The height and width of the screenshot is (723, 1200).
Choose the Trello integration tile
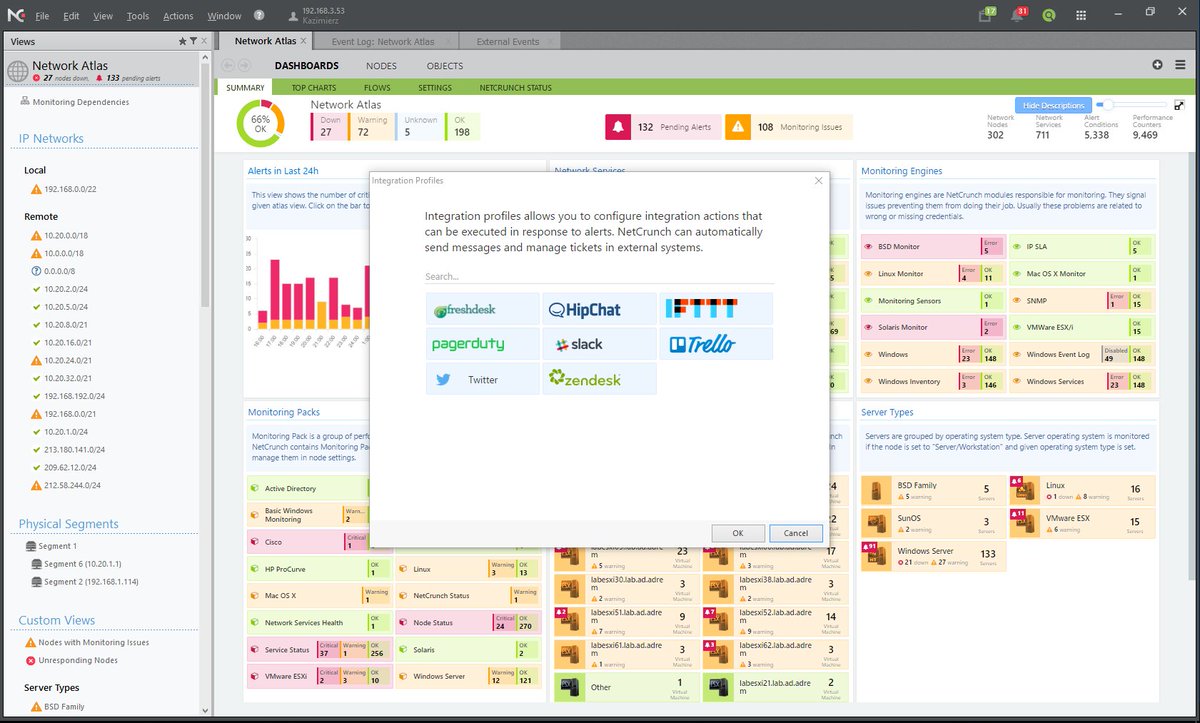(x=716, y=344)
